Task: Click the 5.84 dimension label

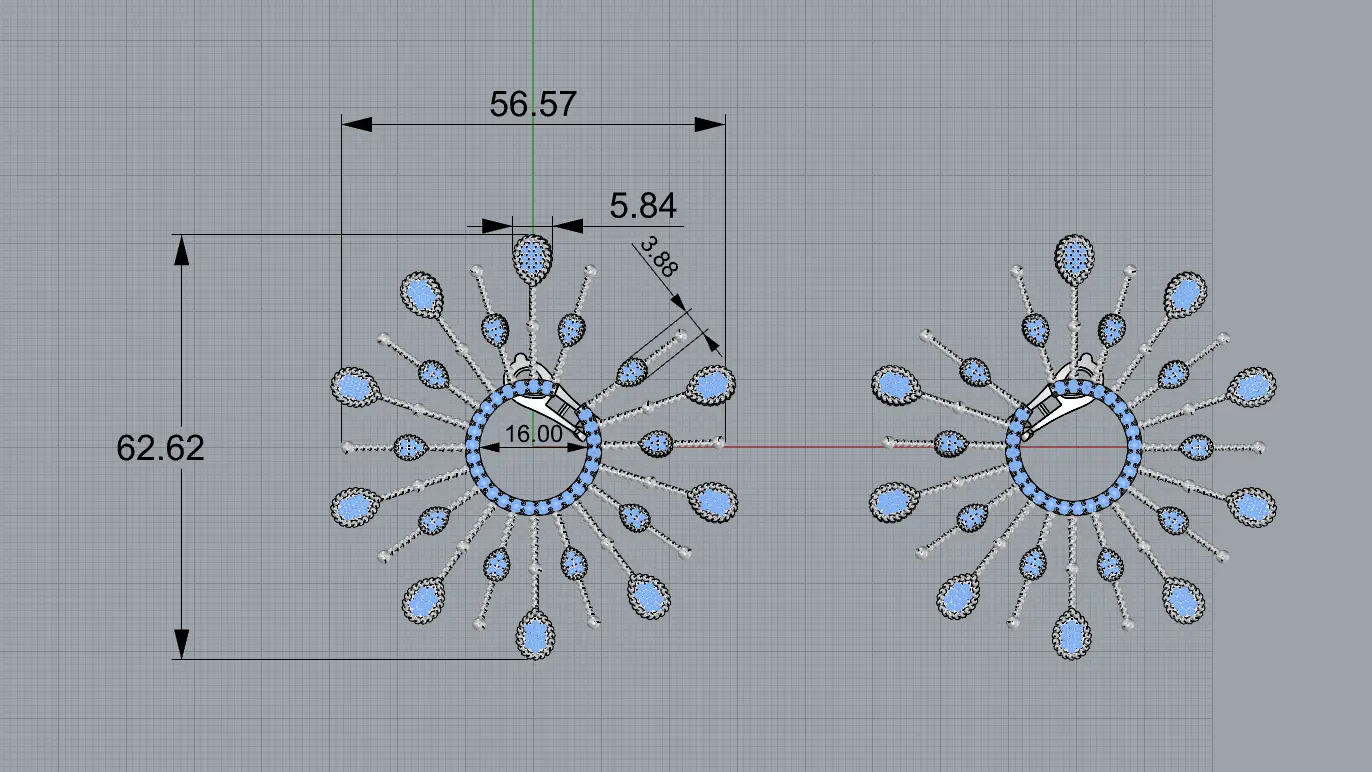Action: coord(642,206)
